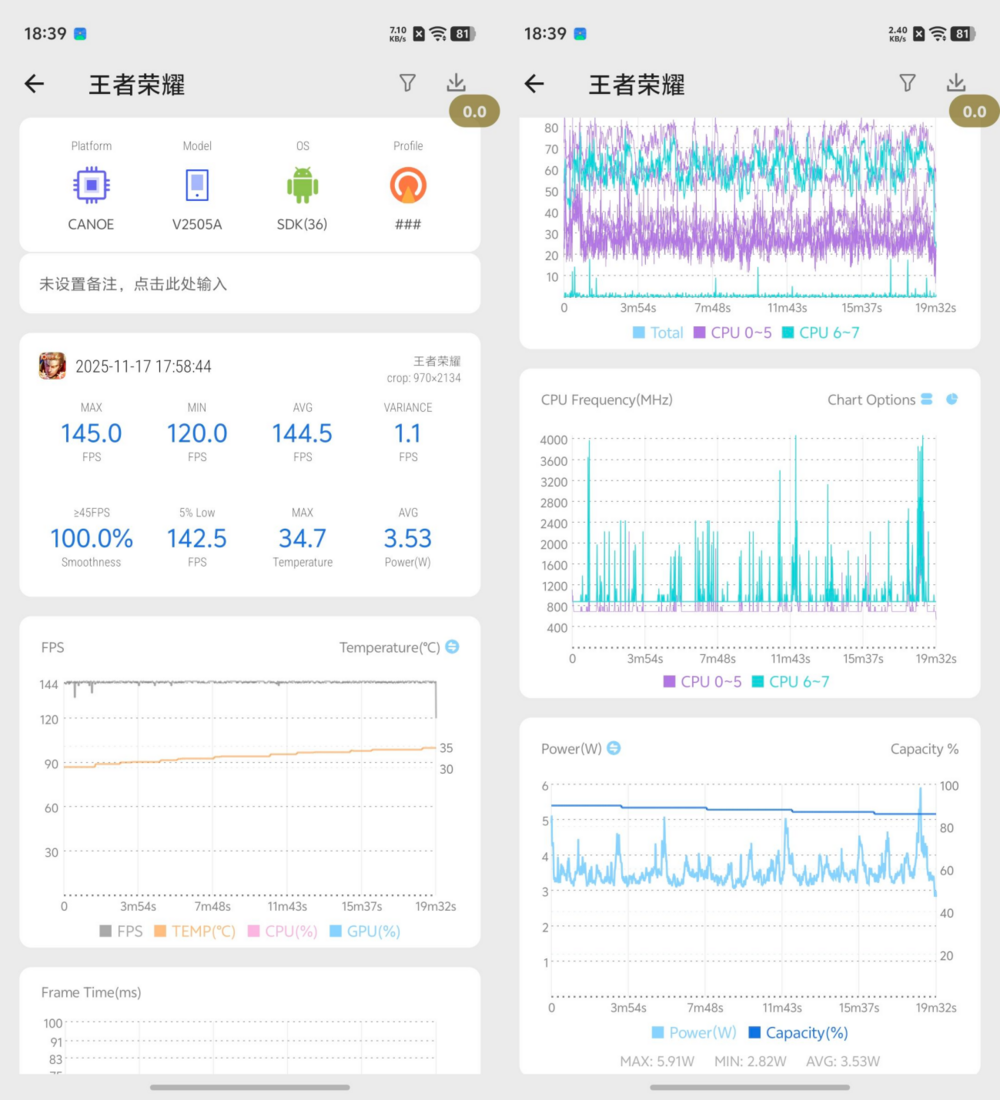The width and height of the screenshot is (1000, 1100).
Task: Toggle the Total series in the CPU usage legend
Action: [x=658, y=332]
